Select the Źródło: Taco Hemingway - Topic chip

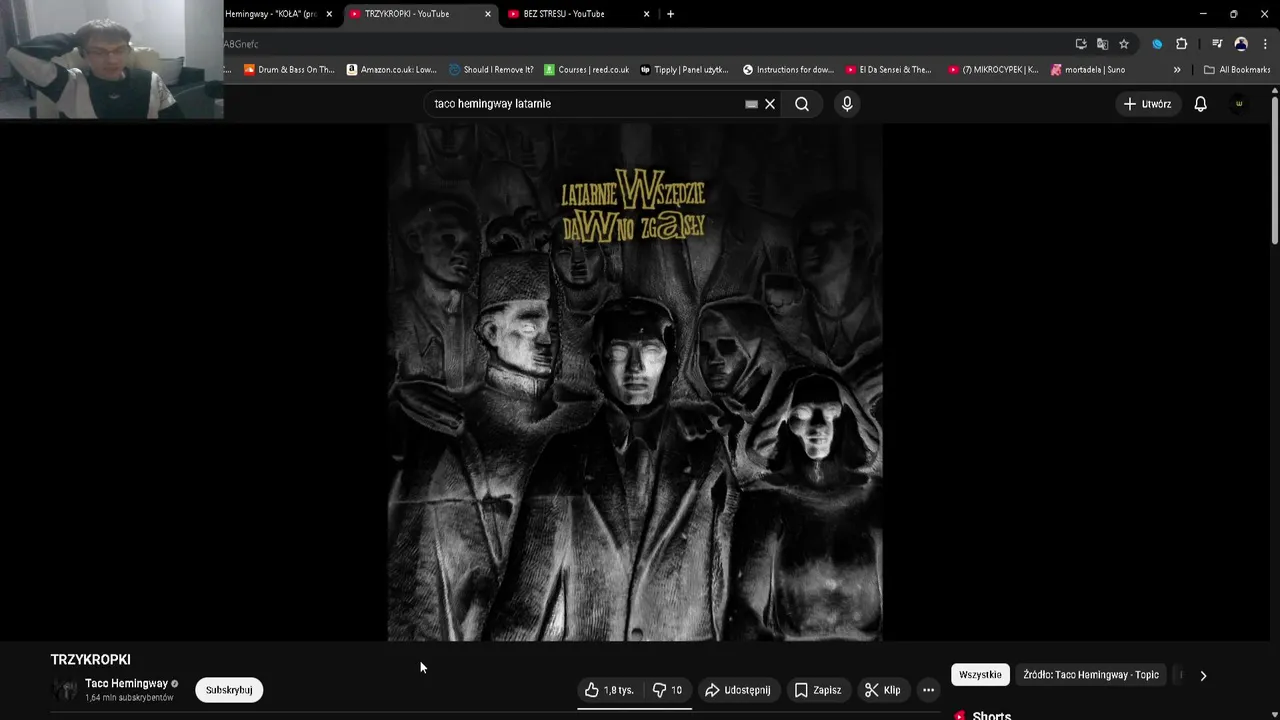coord(1091,675)
